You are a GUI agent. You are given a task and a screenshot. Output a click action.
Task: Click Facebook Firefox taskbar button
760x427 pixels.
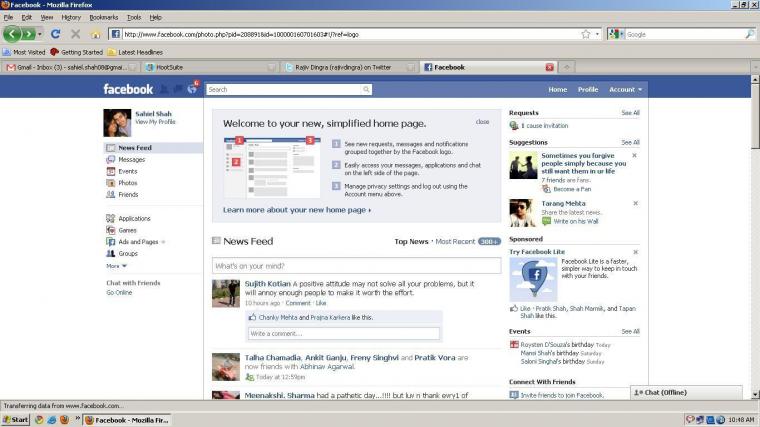(x=127, y=420)
